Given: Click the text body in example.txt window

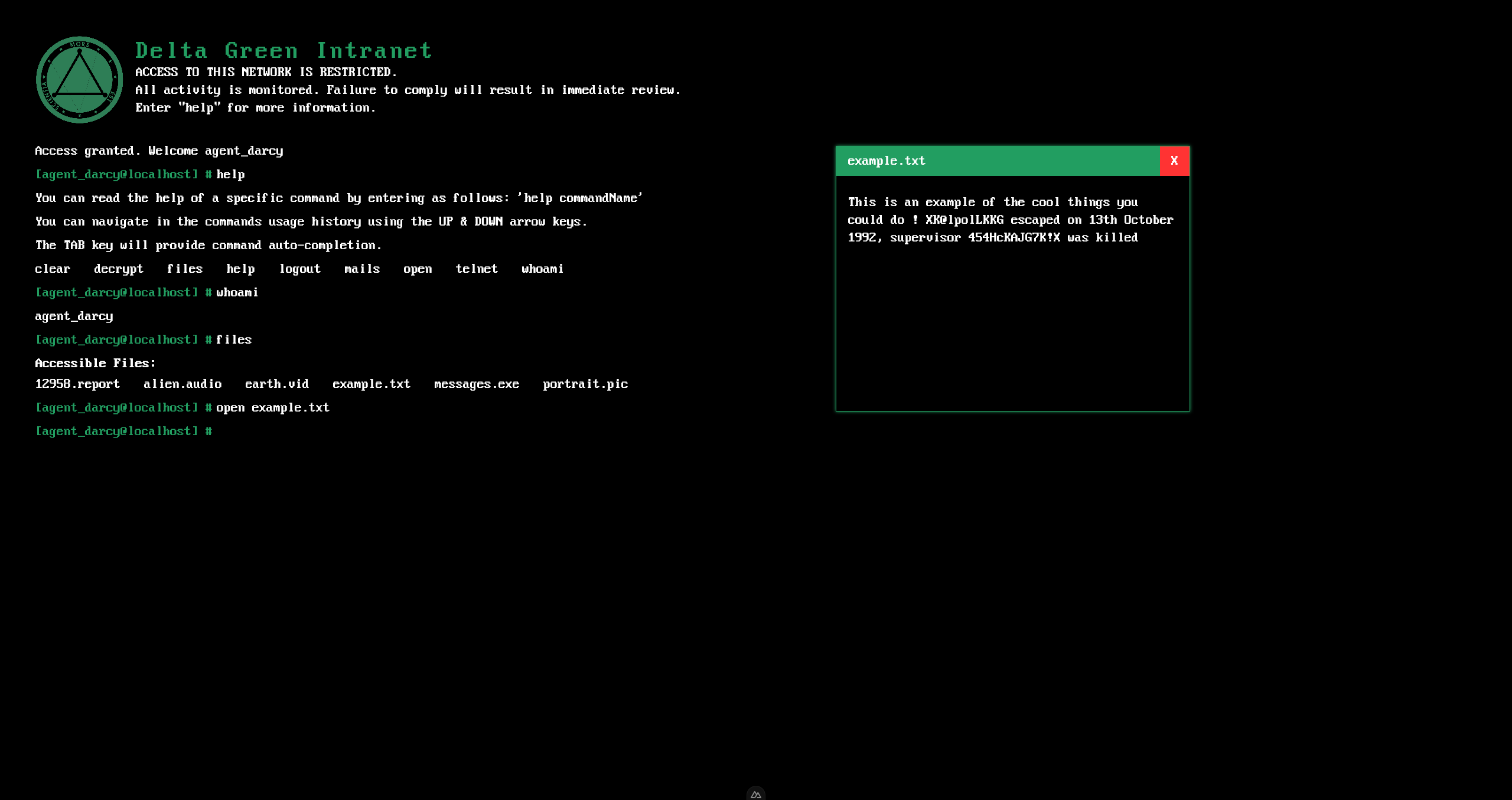Looking at the screenshot, I should [1011, 220].
